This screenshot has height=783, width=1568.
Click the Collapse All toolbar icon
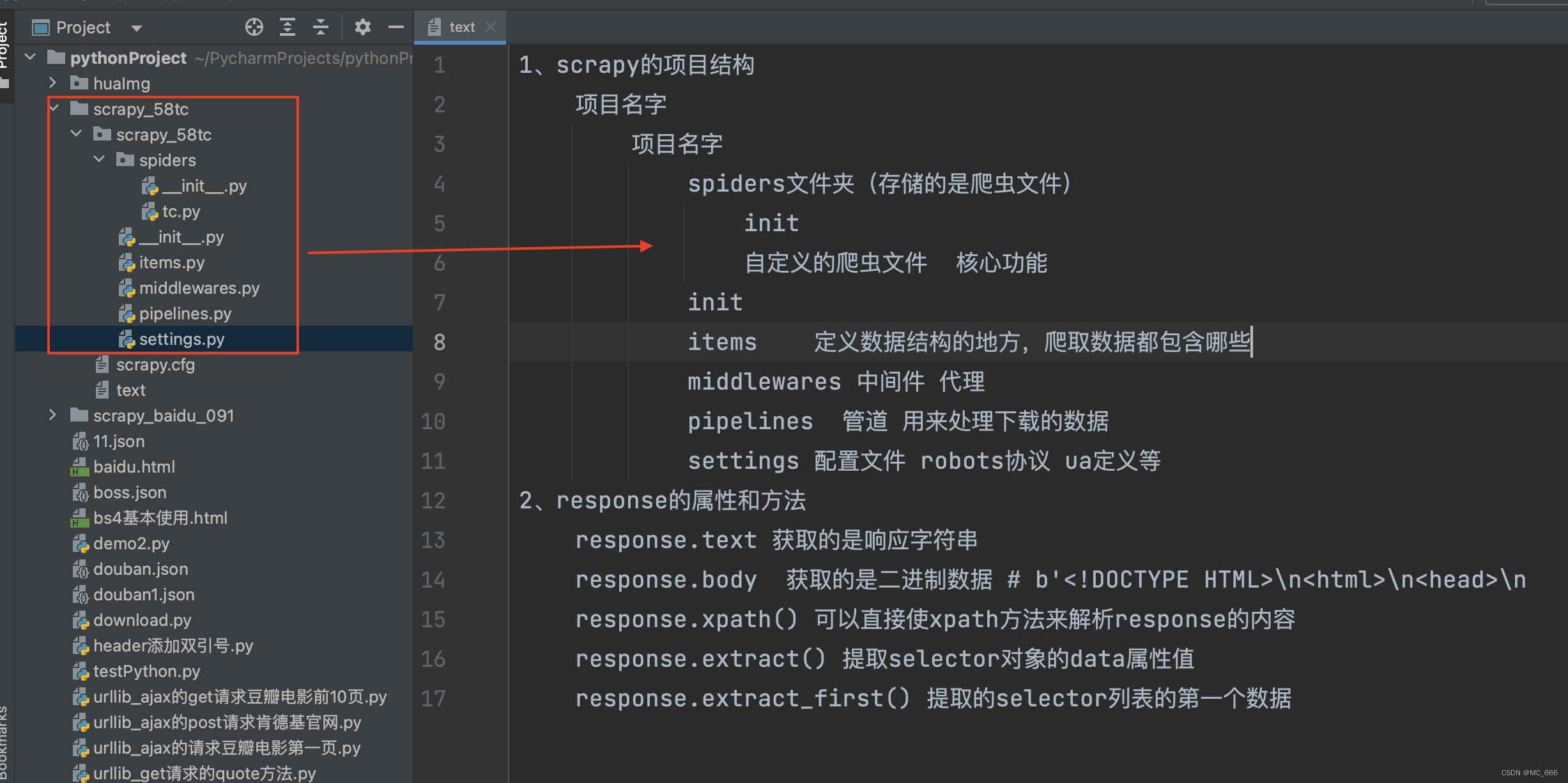pos(321,27)
